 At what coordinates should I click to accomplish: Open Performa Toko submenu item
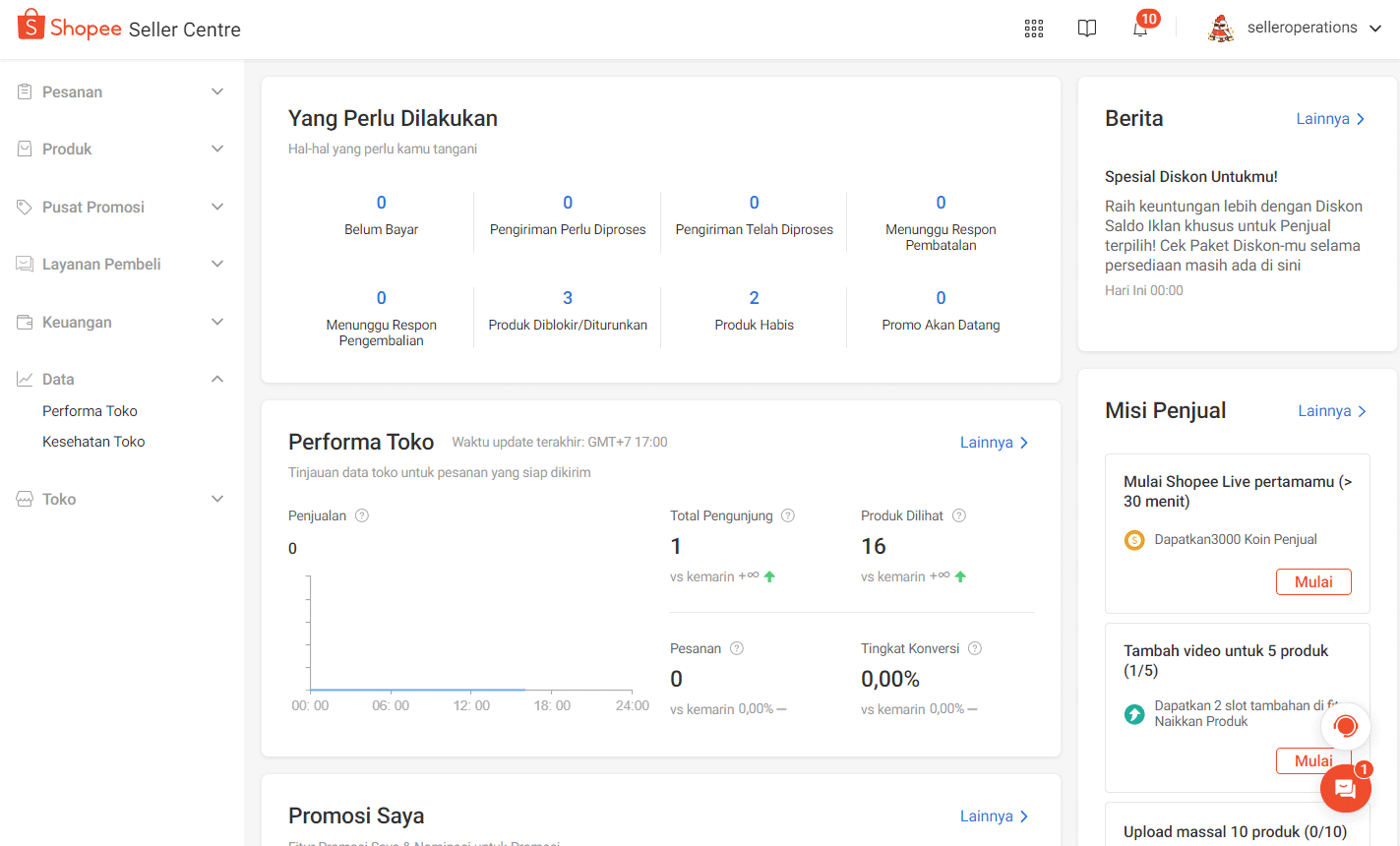pos(90,411)
